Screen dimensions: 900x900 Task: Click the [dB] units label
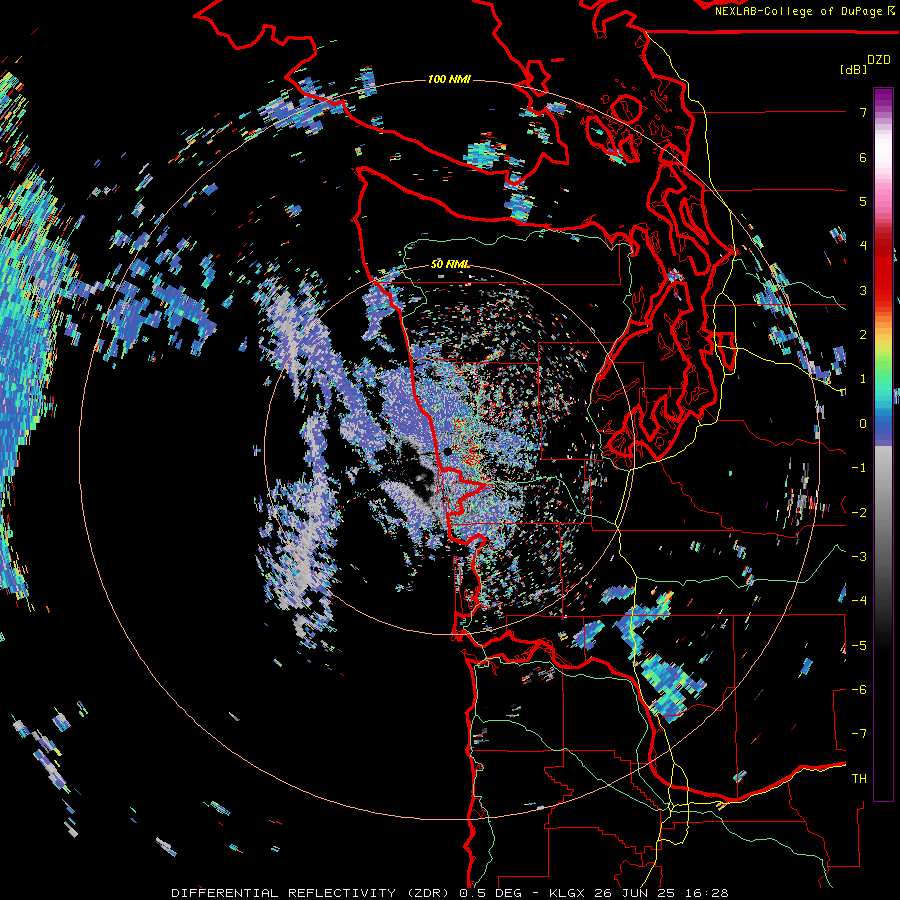[x=854, y=69]
